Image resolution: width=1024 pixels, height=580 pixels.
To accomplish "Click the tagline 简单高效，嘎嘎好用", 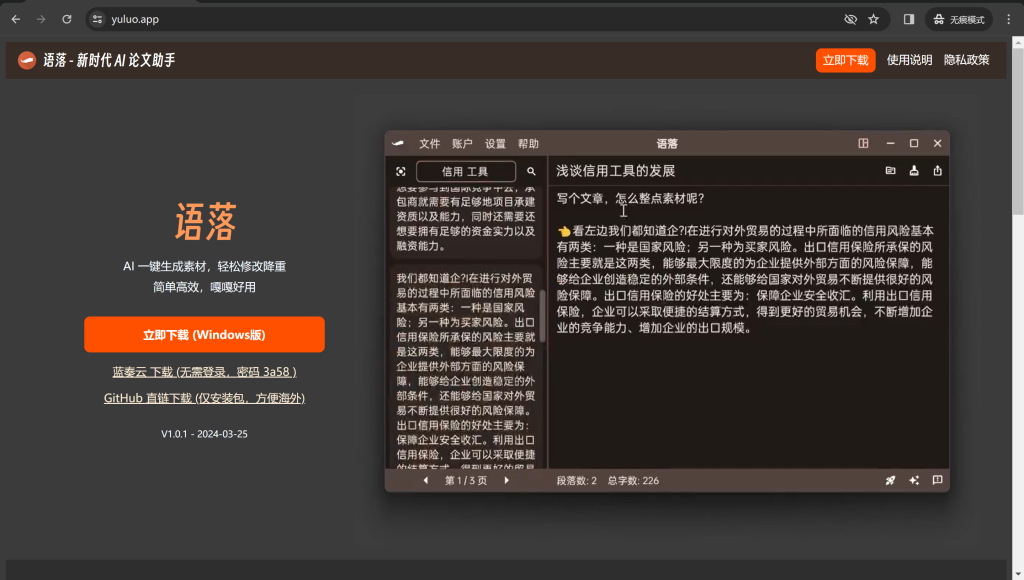I will (x=204, y=287).
